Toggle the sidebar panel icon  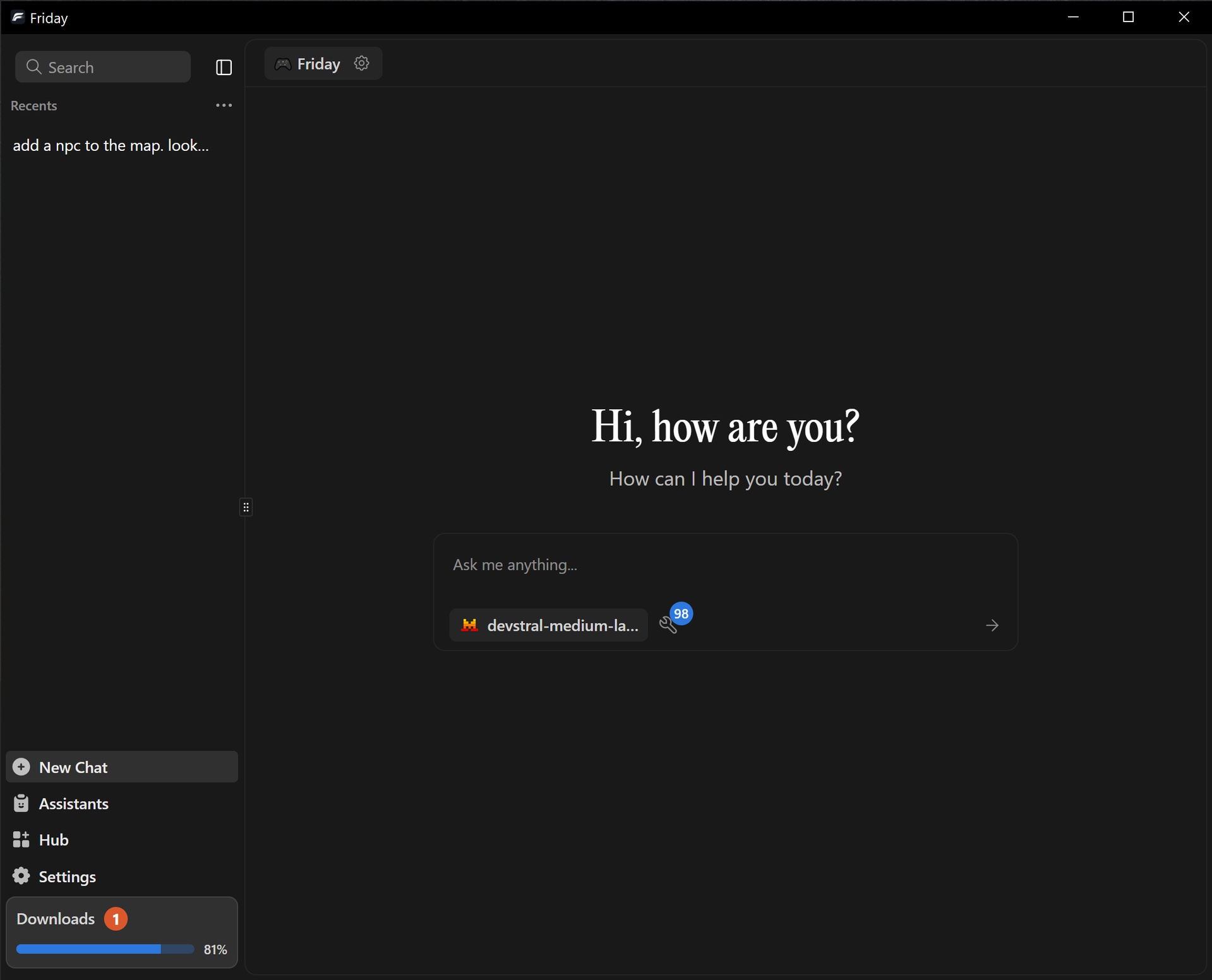[x=224, y=67]
